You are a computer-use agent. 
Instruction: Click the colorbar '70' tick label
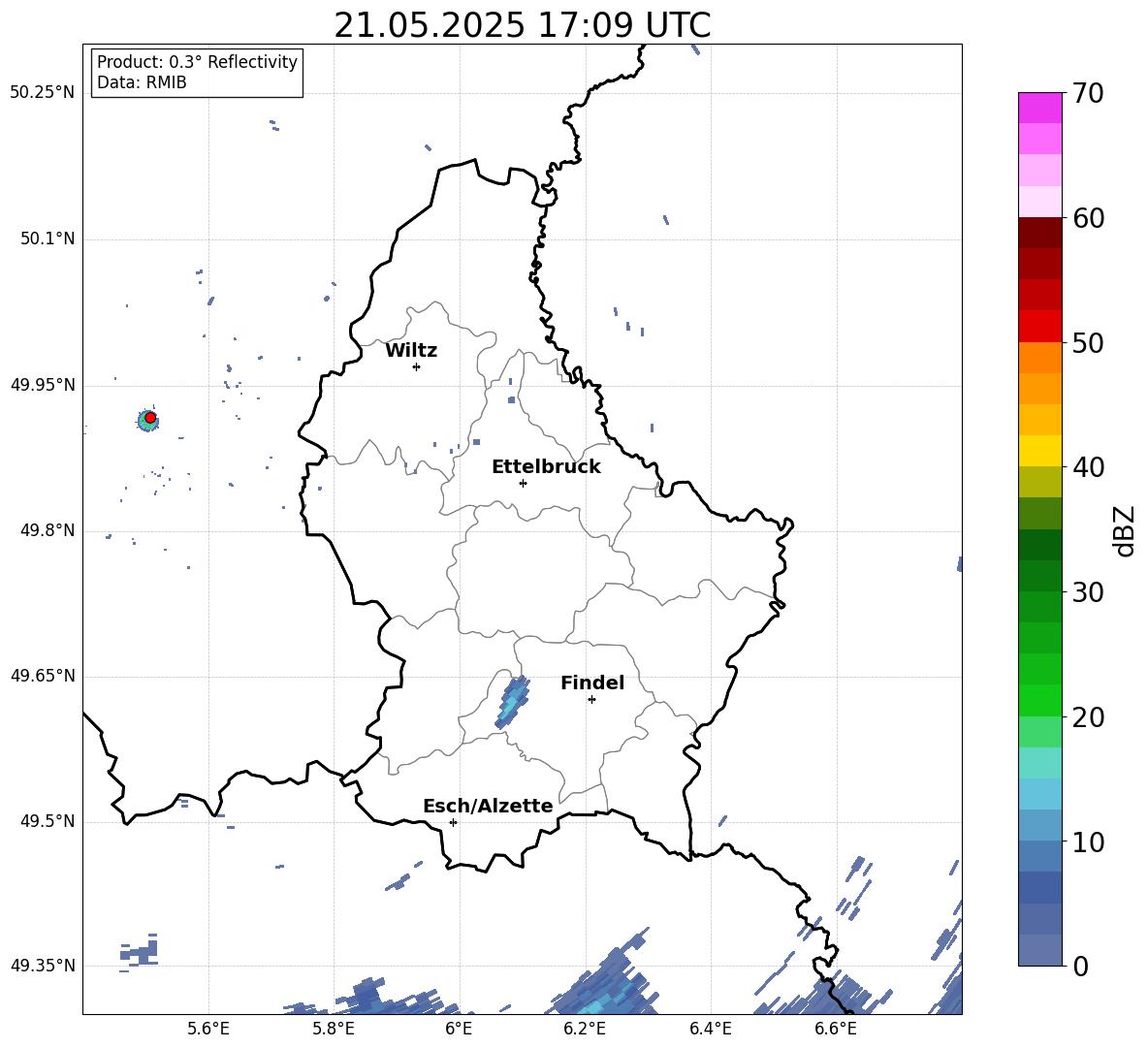click(1088, 93)
